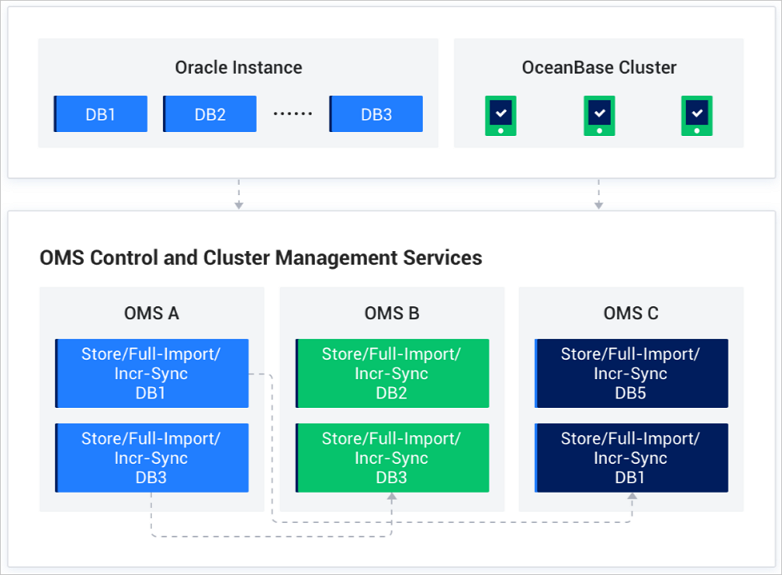Click the left OceanBase Cluster server icon
The width and height of the screenshot is (782, 575).
click(x=500, y=115)
